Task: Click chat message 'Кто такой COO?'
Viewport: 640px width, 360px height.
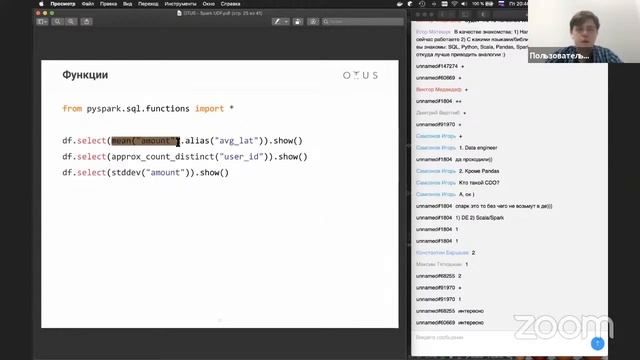Action: [479, 183]
